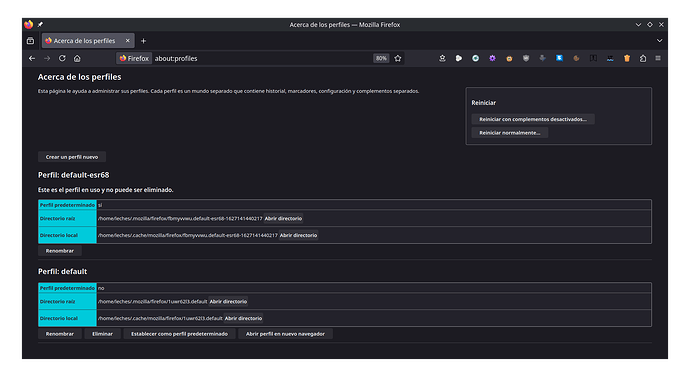Go back with the back arrow

[x=32, y=59]
